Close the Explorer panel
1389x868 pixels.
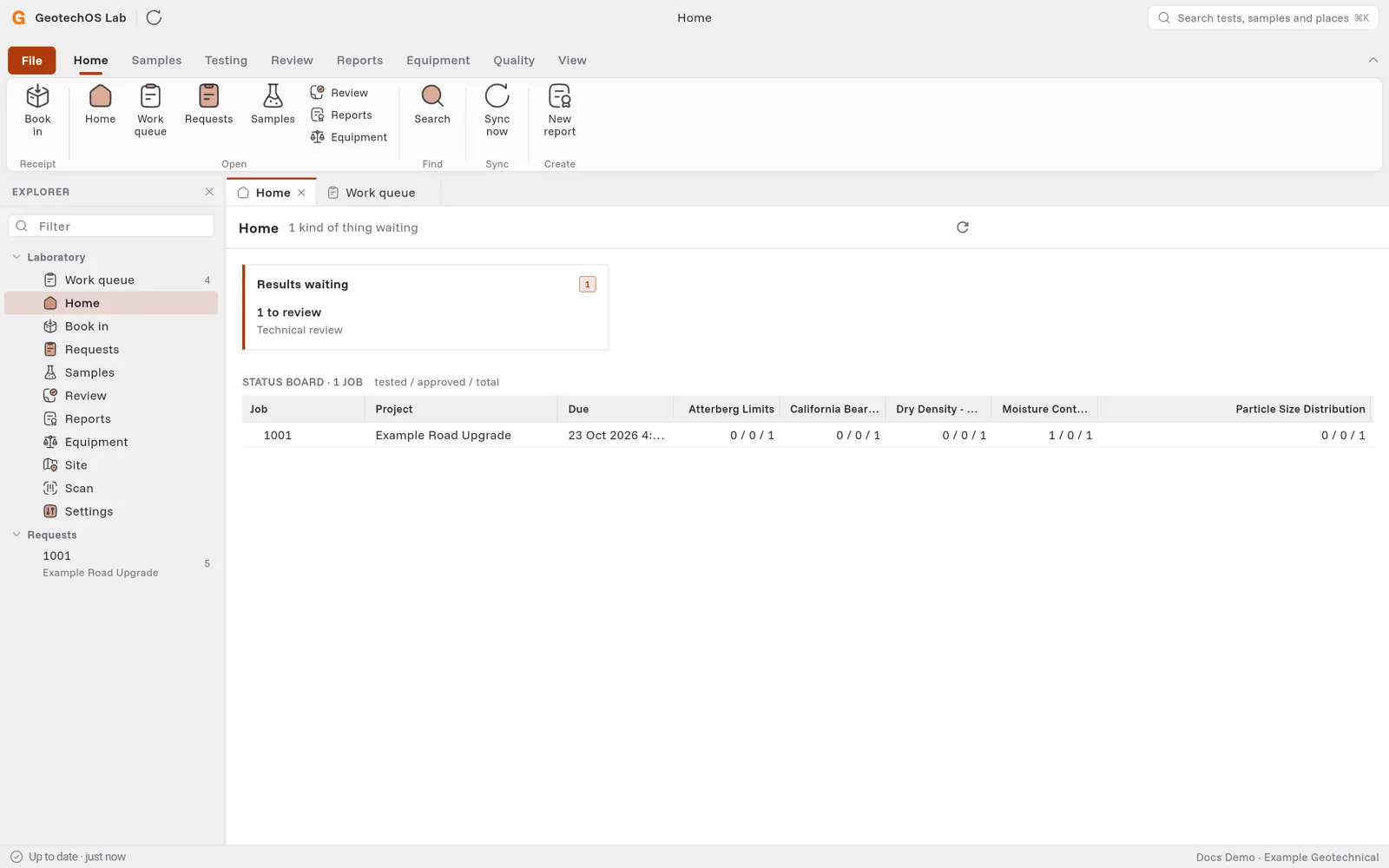click(209, 192)
